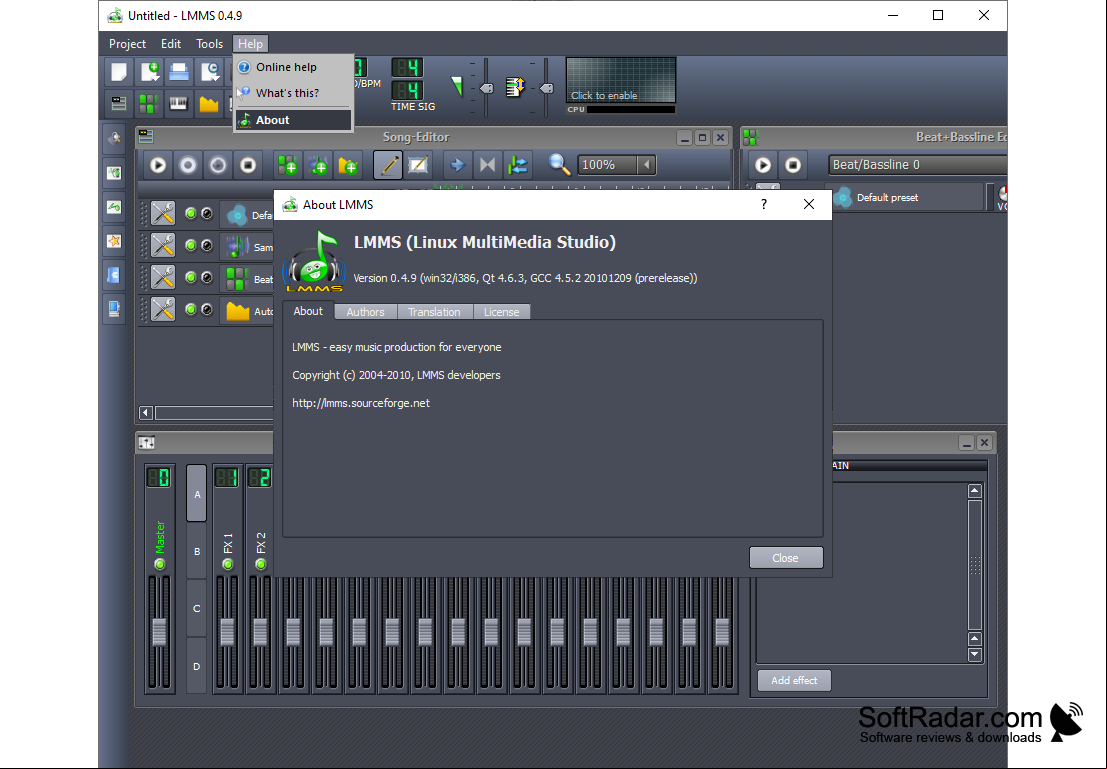Open the My samples sidebar tab
The image size is (1107, 769).
point(114,207)
